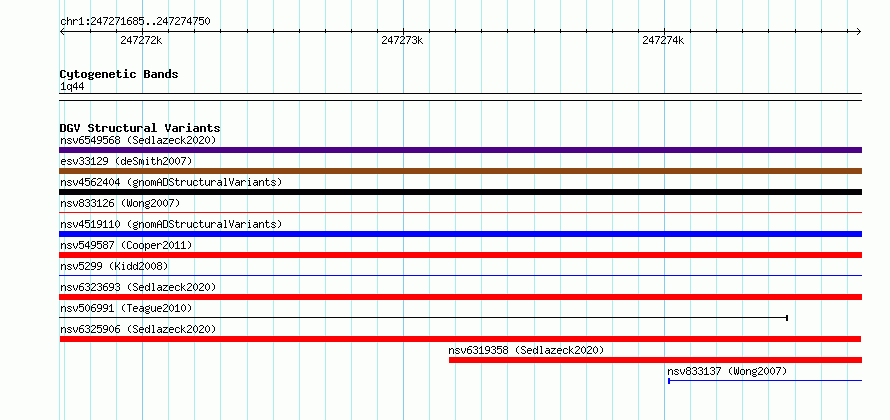The height and width of the screenshot is (420, 890).
Task: Click the red nsv6323693 variant bar
Action: [x=460, y=297]
